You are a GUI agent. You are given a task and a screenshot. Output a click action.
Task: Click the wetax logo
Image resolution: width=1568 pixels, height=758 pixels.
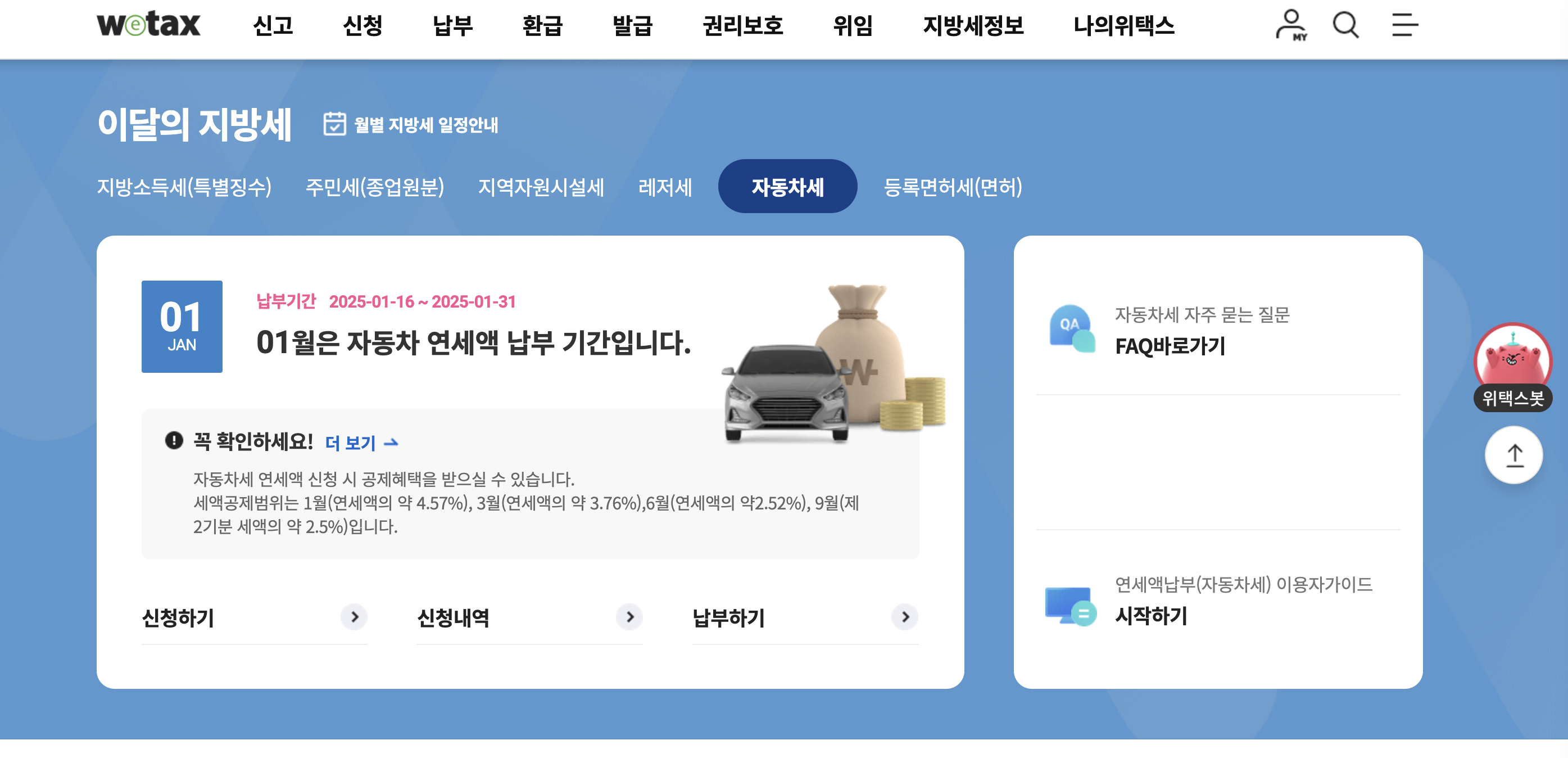click(x=148, y=24)
